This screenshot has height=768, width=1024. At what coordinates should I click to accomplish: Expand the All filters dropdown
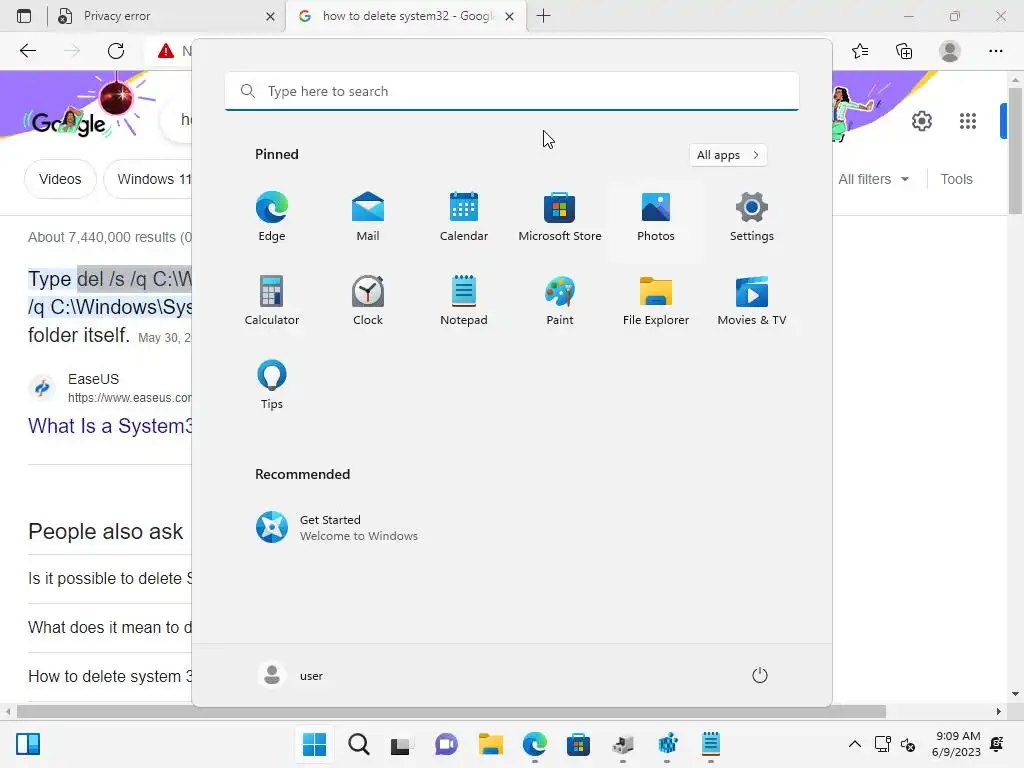coord(873,179)
